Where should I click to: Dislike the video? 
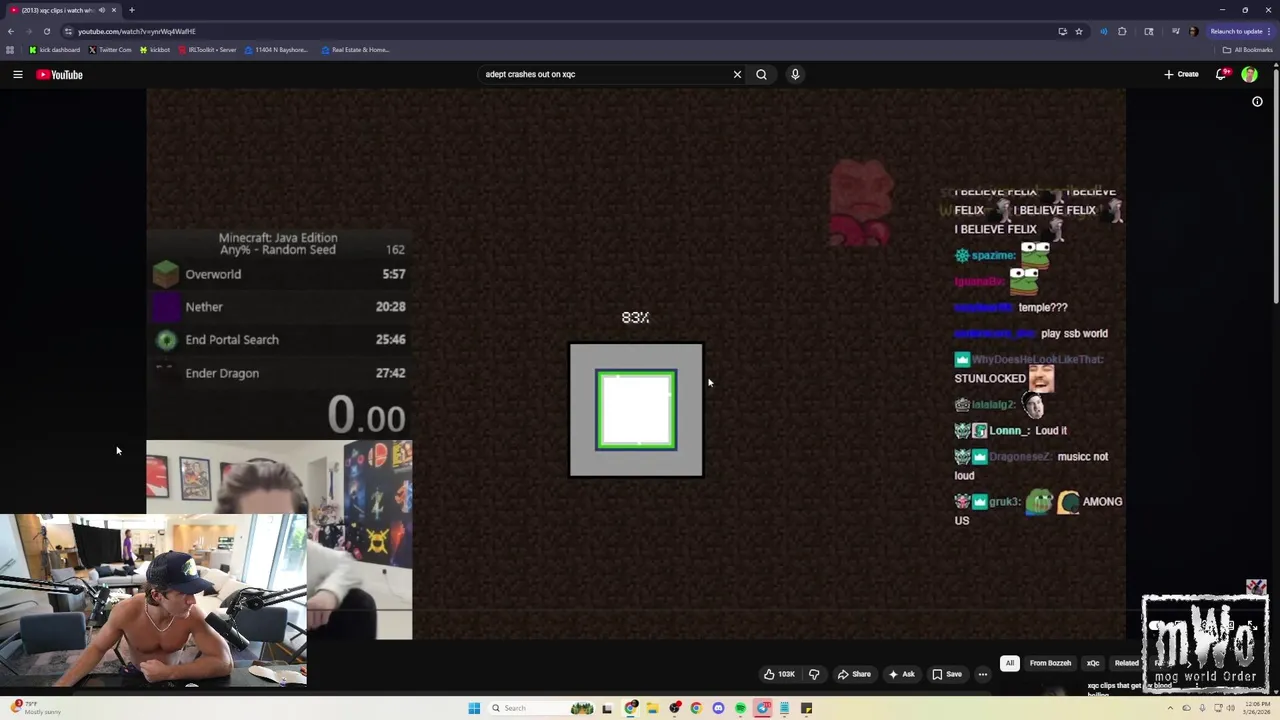(x=814, y=674)
